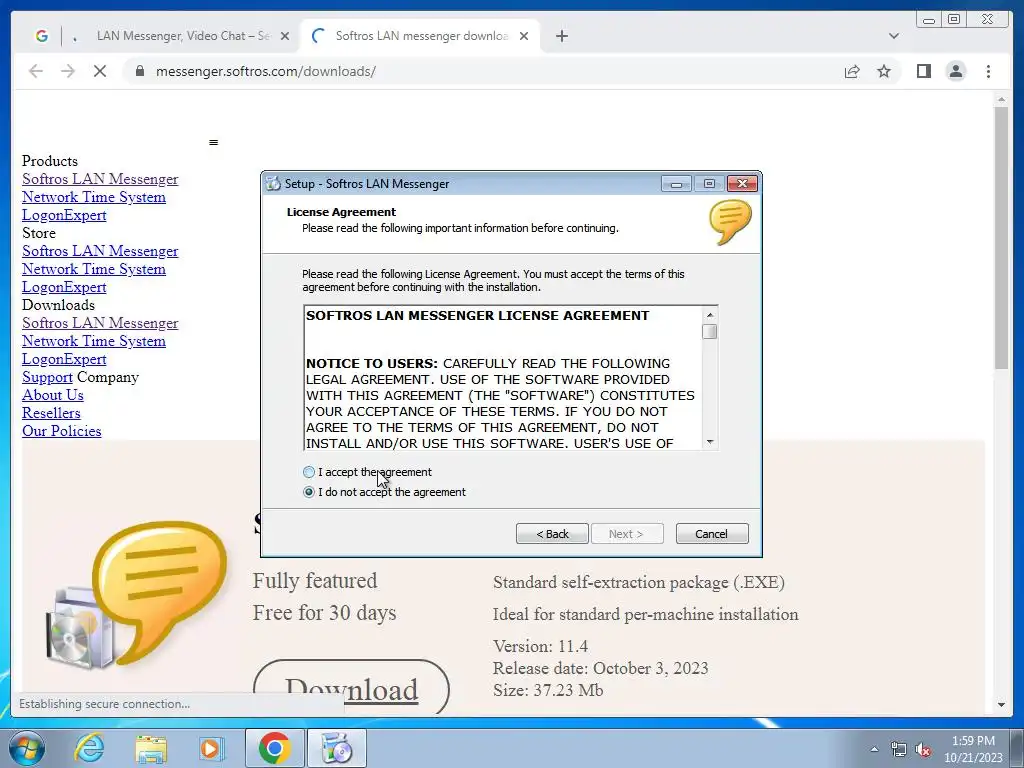The image size is (1024, 768).
Task: Click the taskbar clock showing 1:59 PM
Action: [x=973, y=749]
